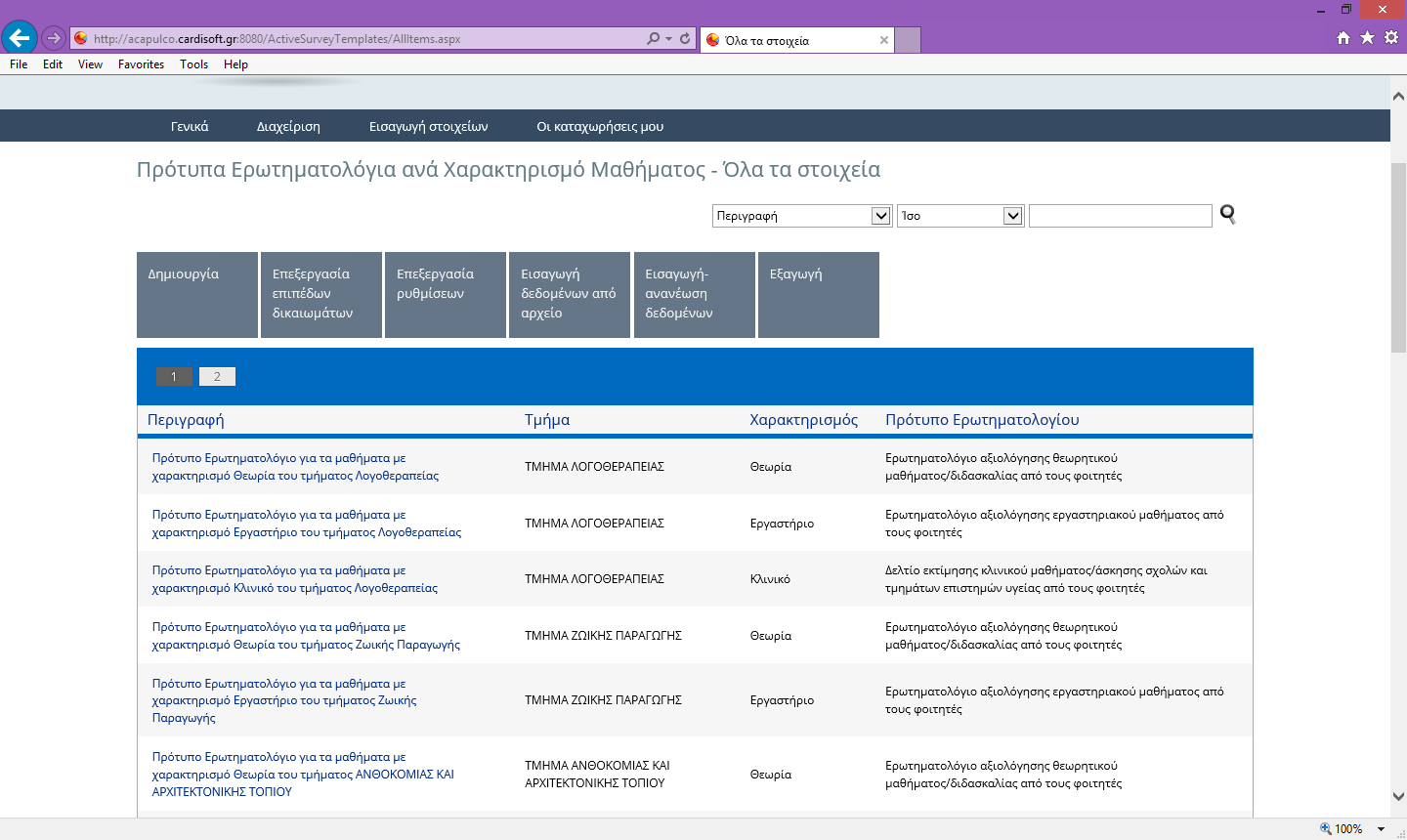
Task: Click Επεξεργασία ρυθμίσεων tile
Action: pos(446,295)
